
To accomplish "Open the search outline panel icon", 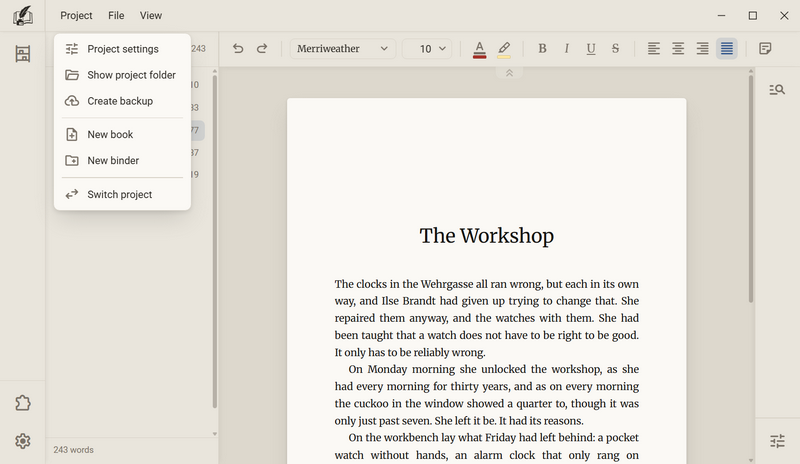I will [x=777, y=90].
